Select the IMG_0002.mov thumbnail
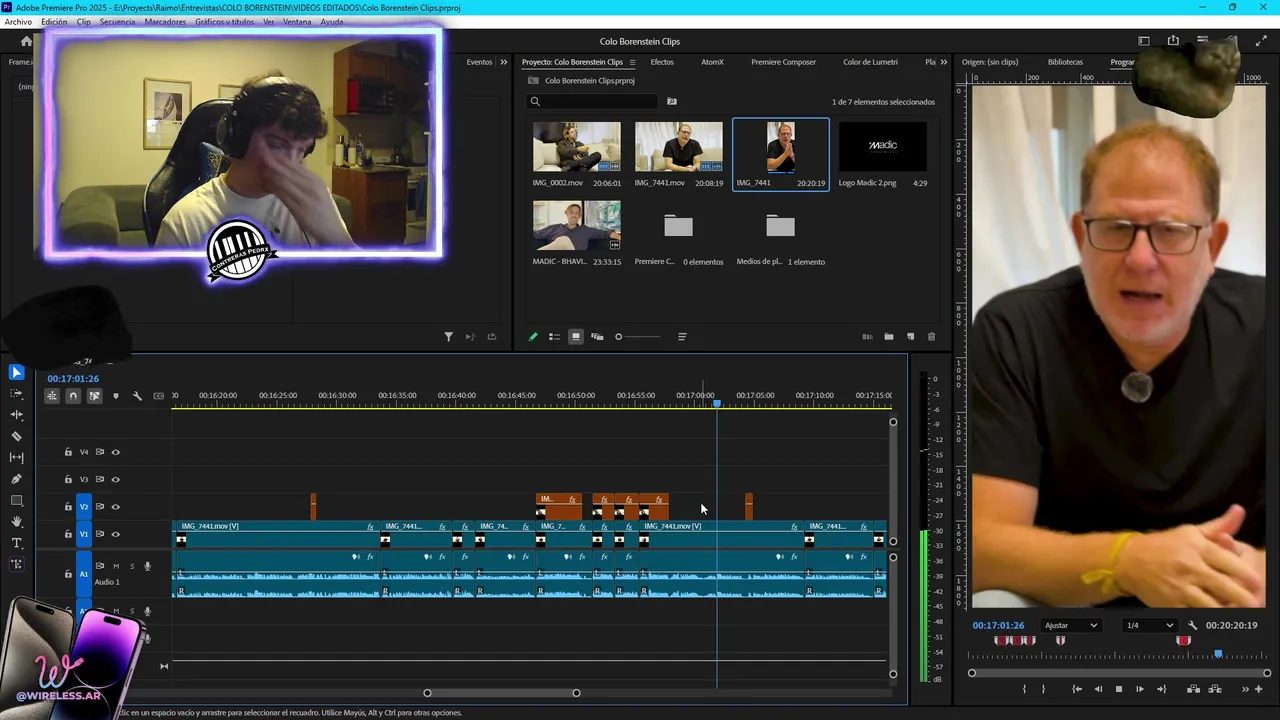The height and width of the screenshot is (720, 1280). pyautogui.click(x=577, y=147)
